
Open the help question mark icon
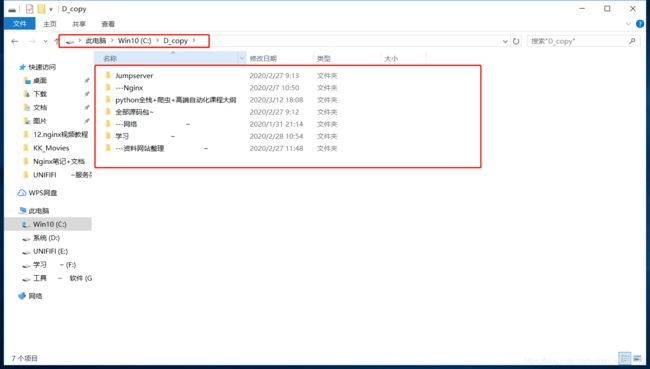(640, 24)
